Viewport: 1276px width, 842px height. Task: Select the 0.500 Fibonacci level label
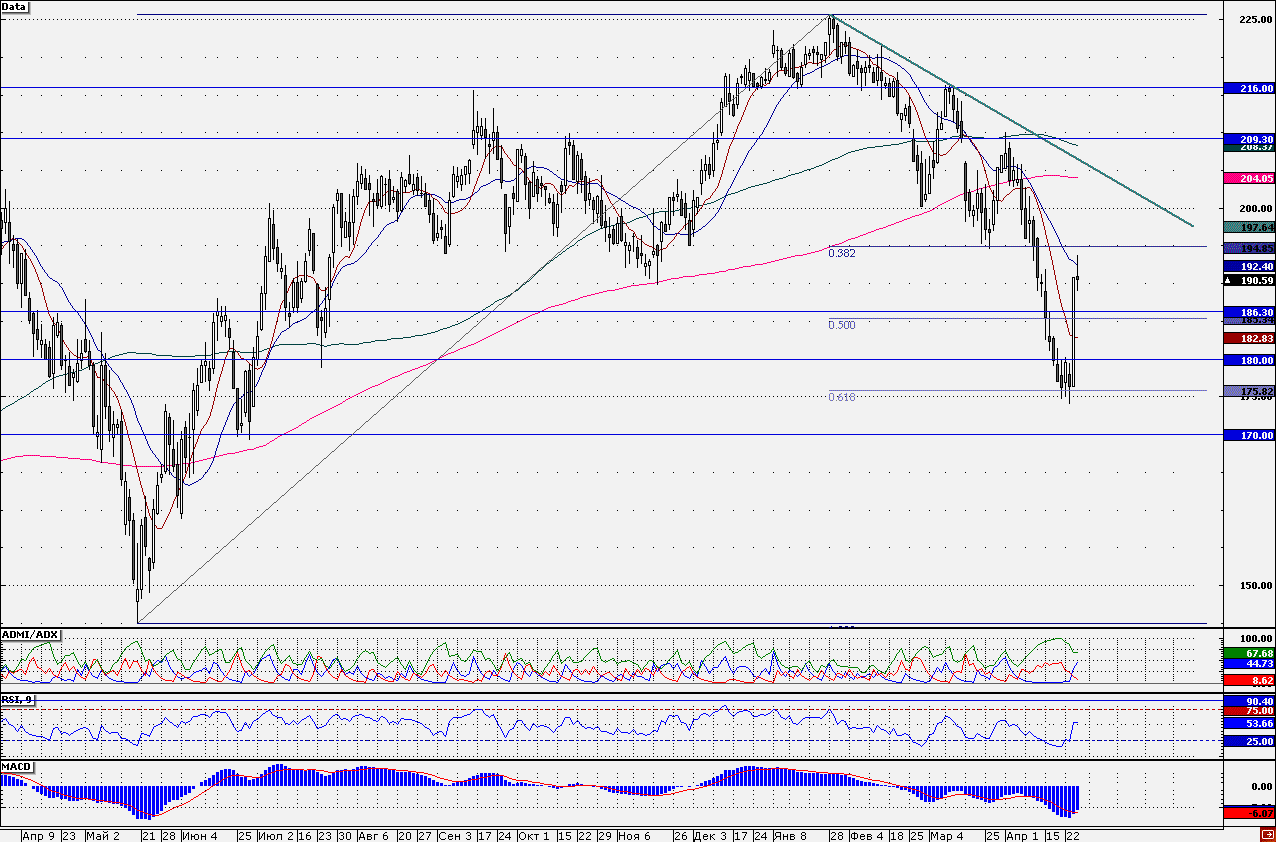click(x=841, y=325)
